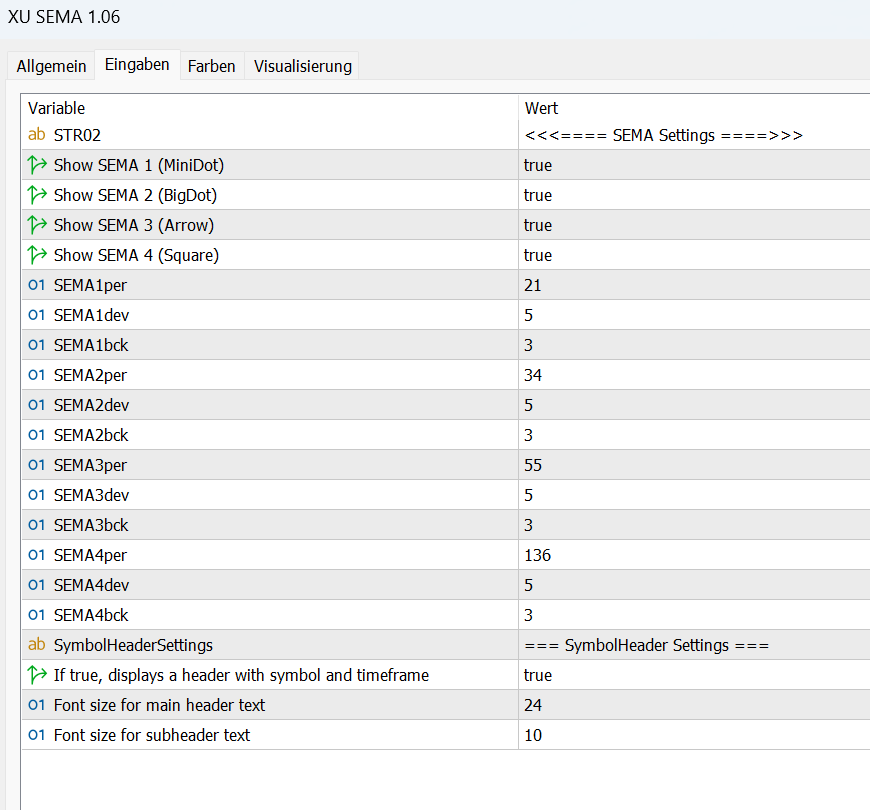Click the string icon beside SymbolHeaderSettings
870x810 pixels.
tap(37, 645)
